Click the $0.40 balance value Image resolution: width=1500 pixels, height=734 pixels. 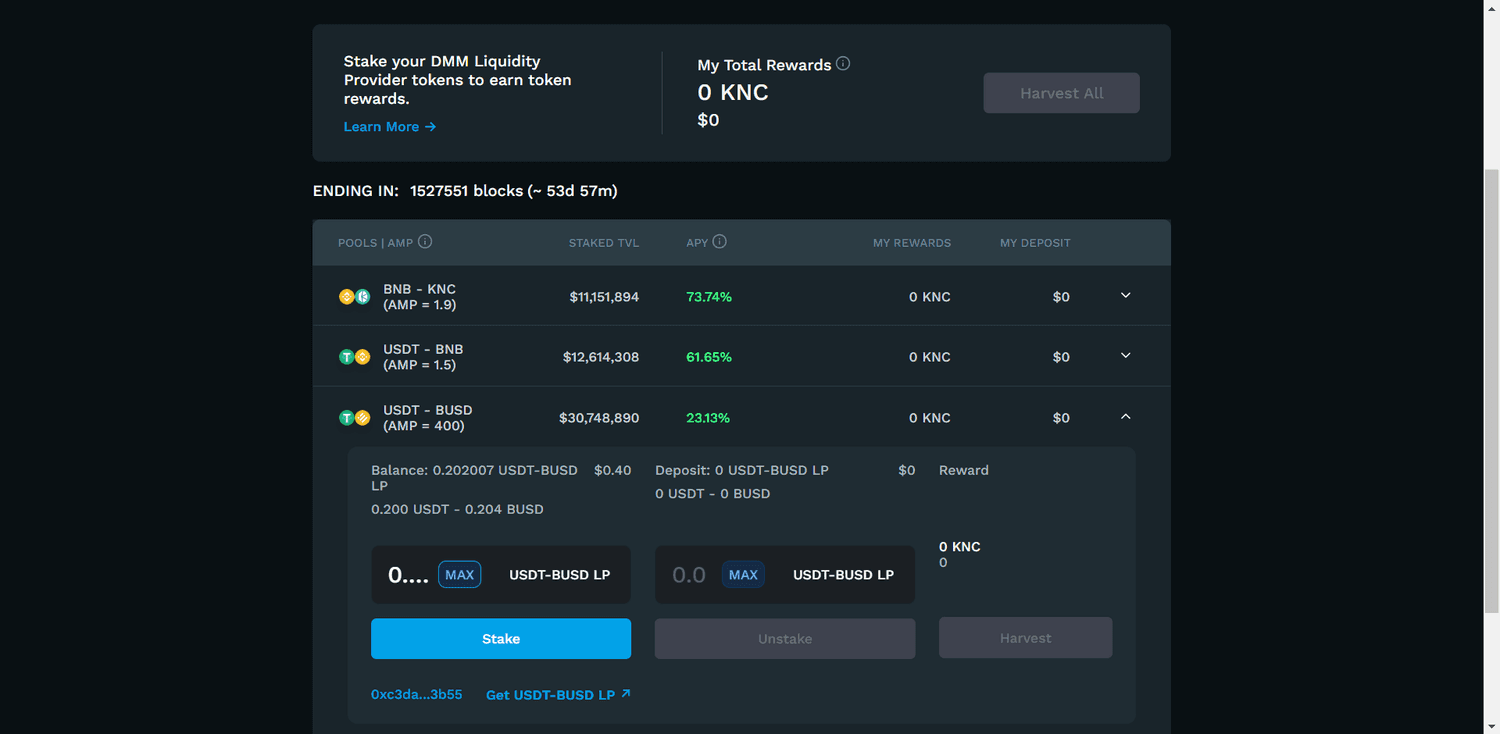point(612,470)
